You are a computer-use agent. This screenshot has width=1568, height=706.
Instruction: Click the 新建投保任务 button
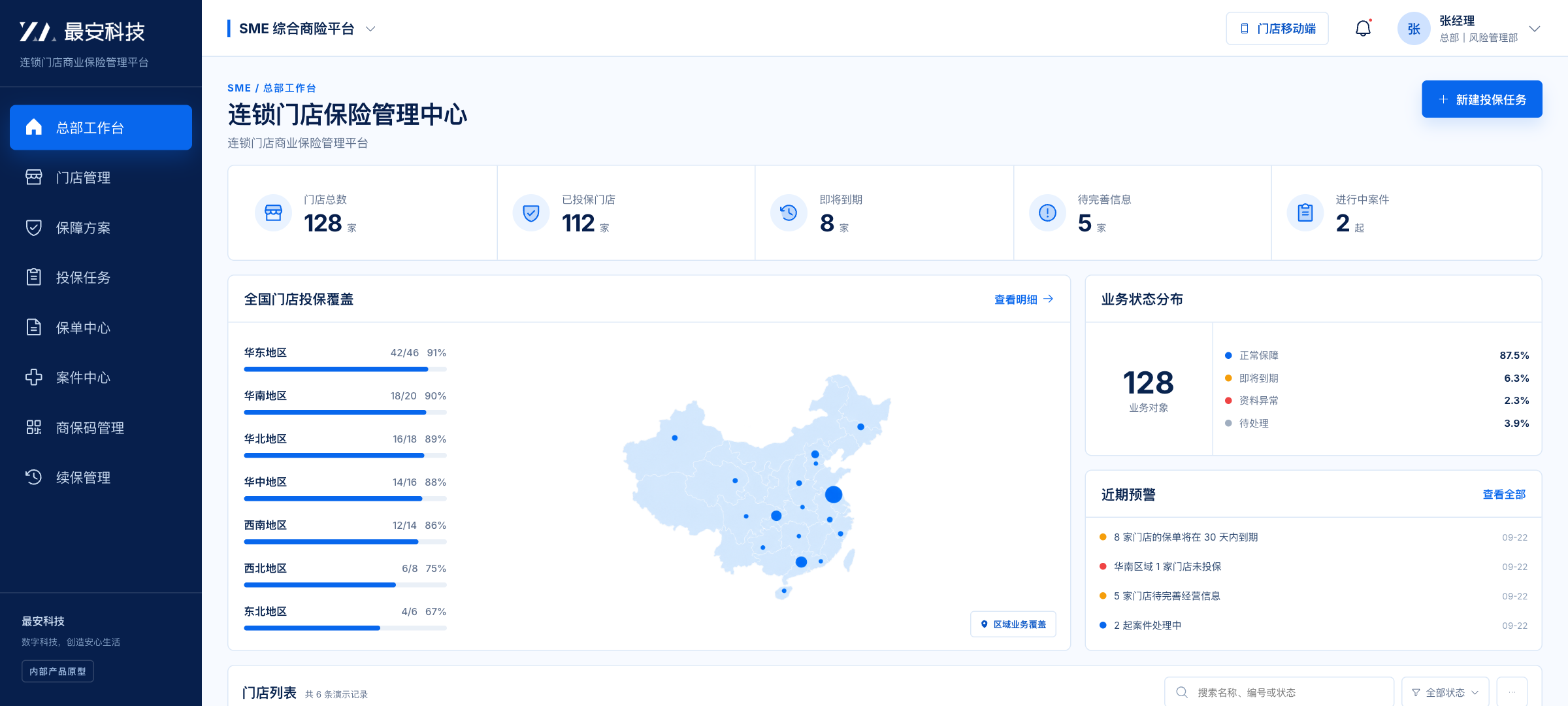point(1482,99)
